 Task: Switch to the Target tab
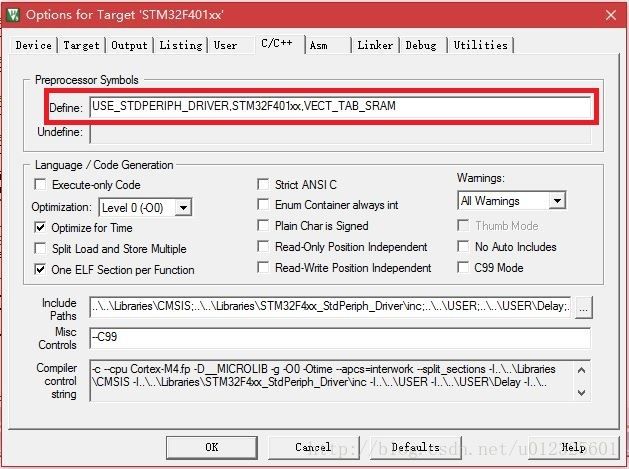(81, 45)
